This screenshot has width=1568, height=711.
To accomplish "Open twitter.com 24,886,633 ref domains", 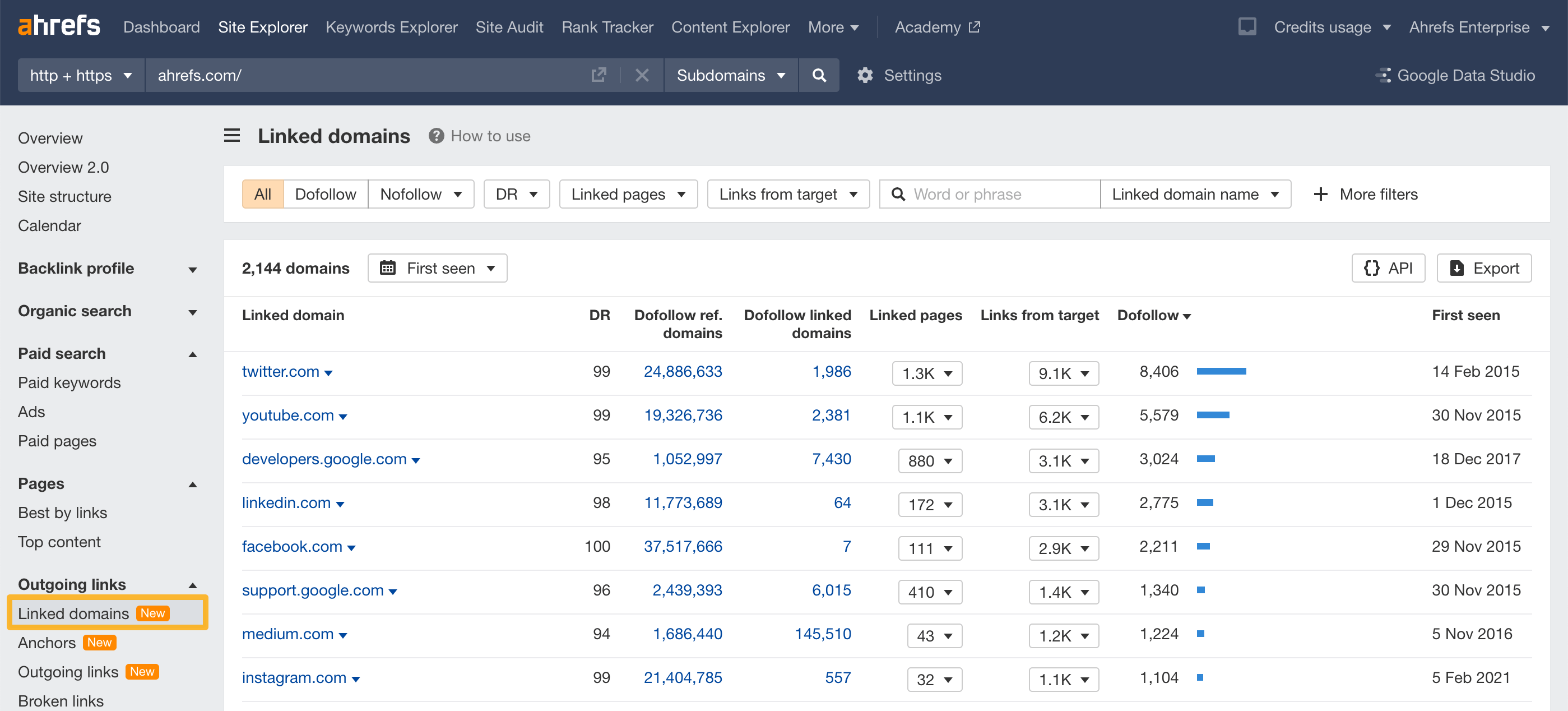I will pos(683,371).
